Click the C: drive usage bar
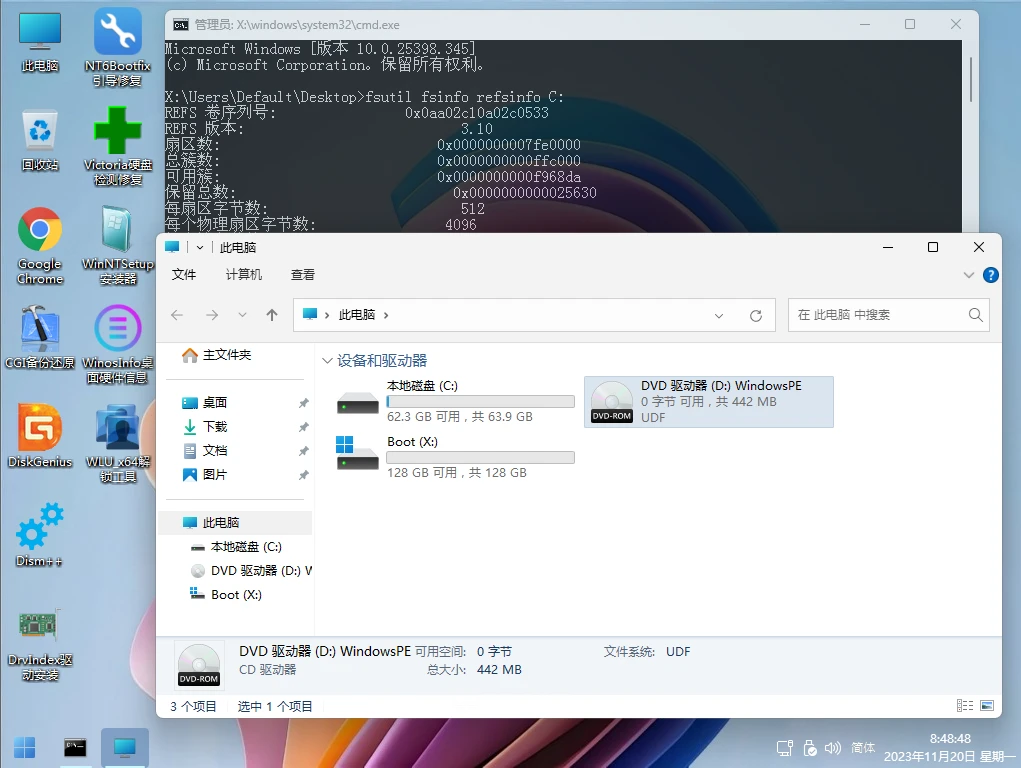Viewport: 1021px width, 768px height. pyautogui.click(x=481, y=401)
